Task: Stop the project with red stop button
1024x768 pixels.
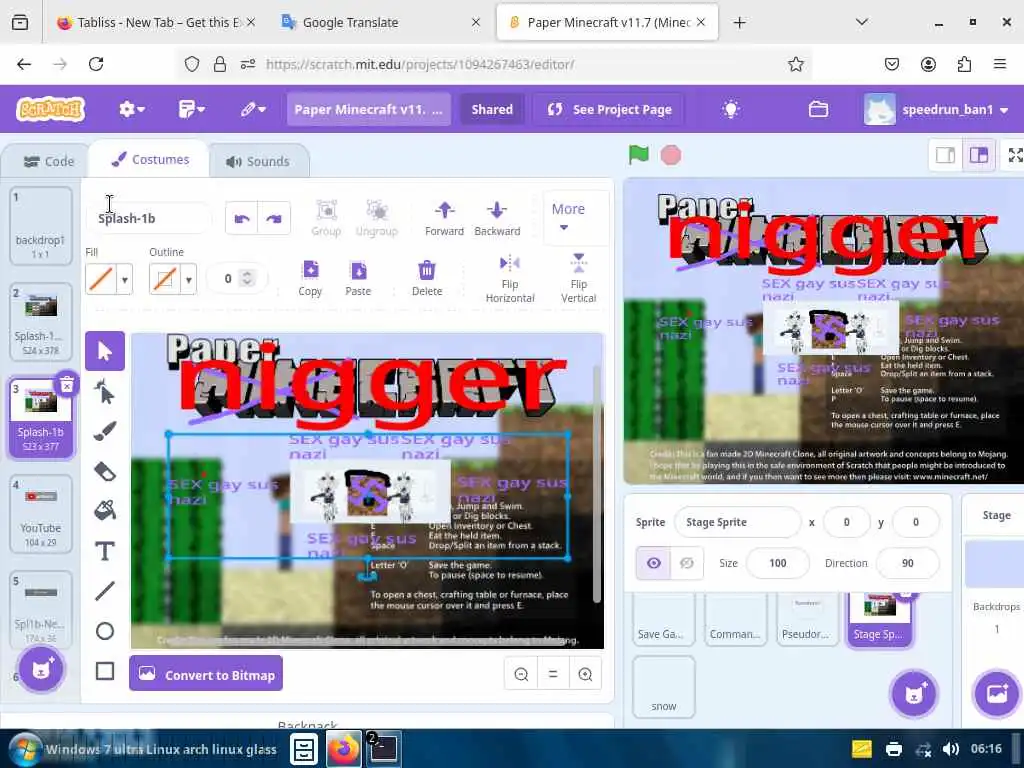Action: pos(671,155)
